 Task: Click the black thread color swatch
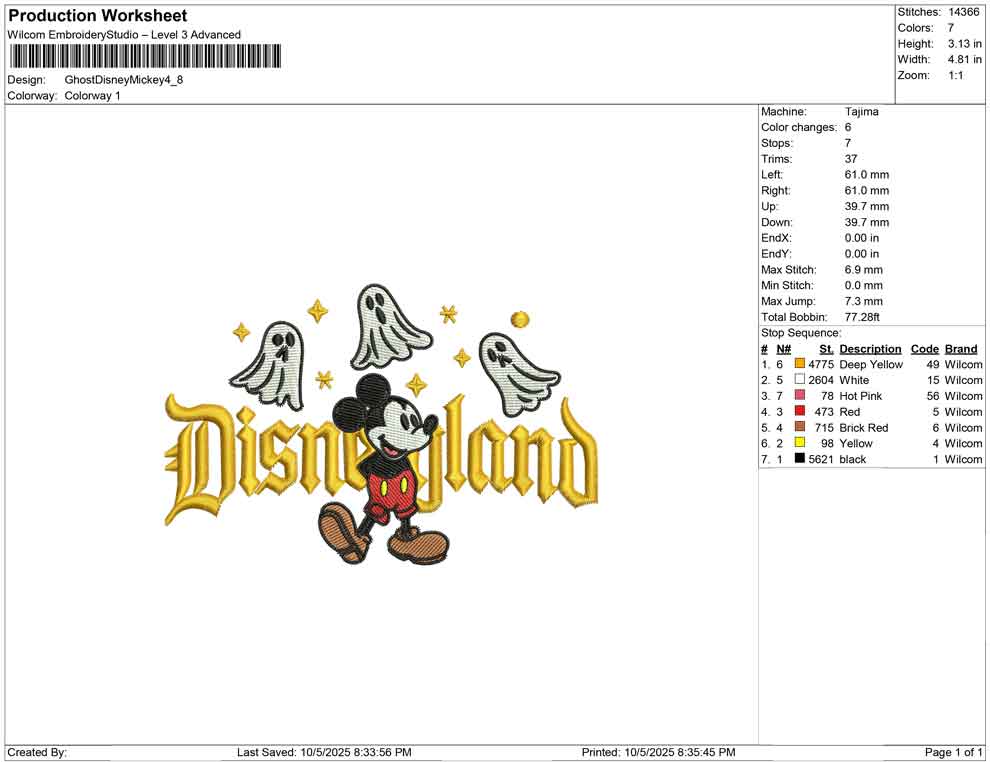click(800, 458)
